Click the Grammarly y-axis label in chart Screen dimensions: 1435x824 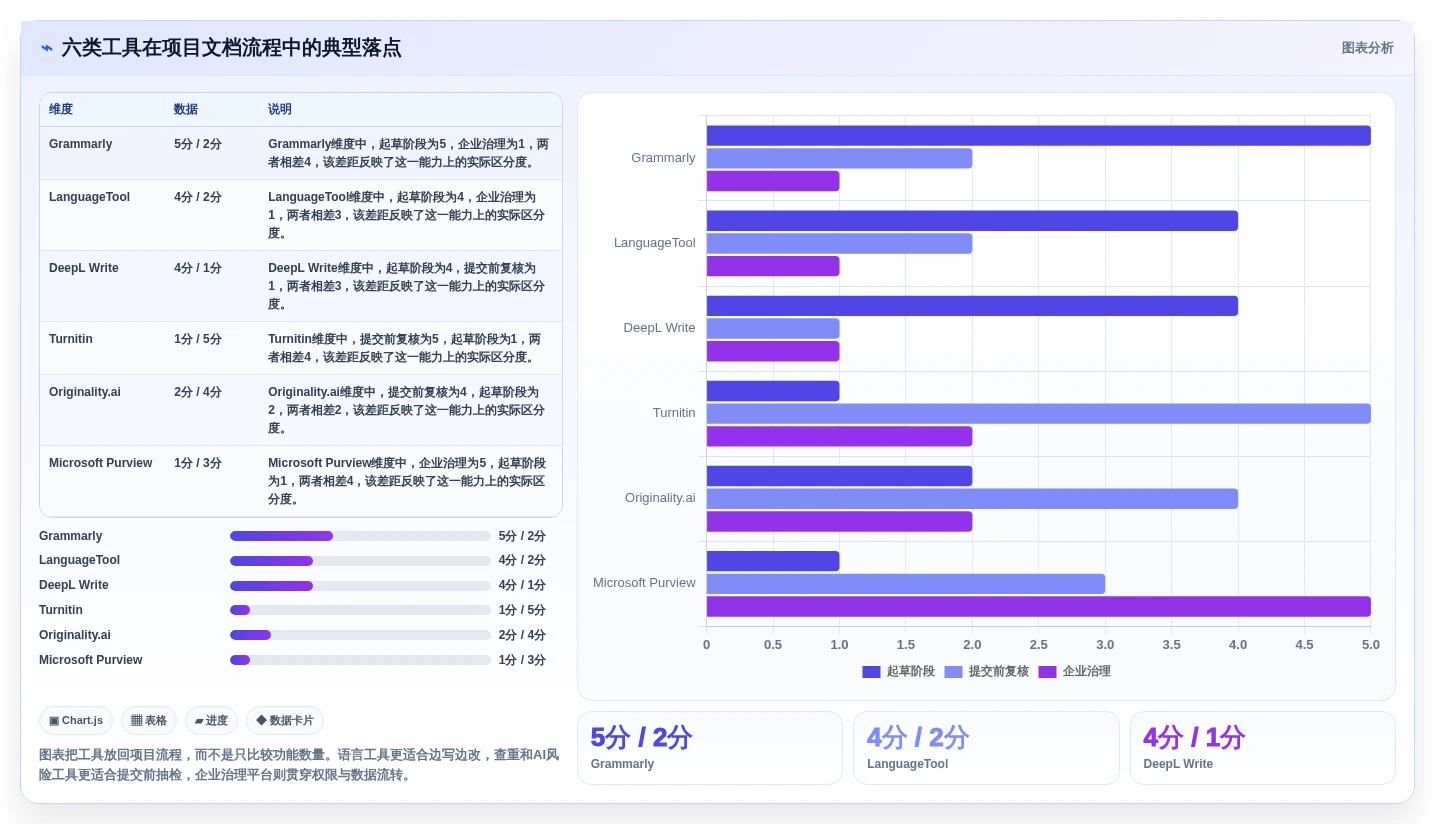tap(663, 158)
